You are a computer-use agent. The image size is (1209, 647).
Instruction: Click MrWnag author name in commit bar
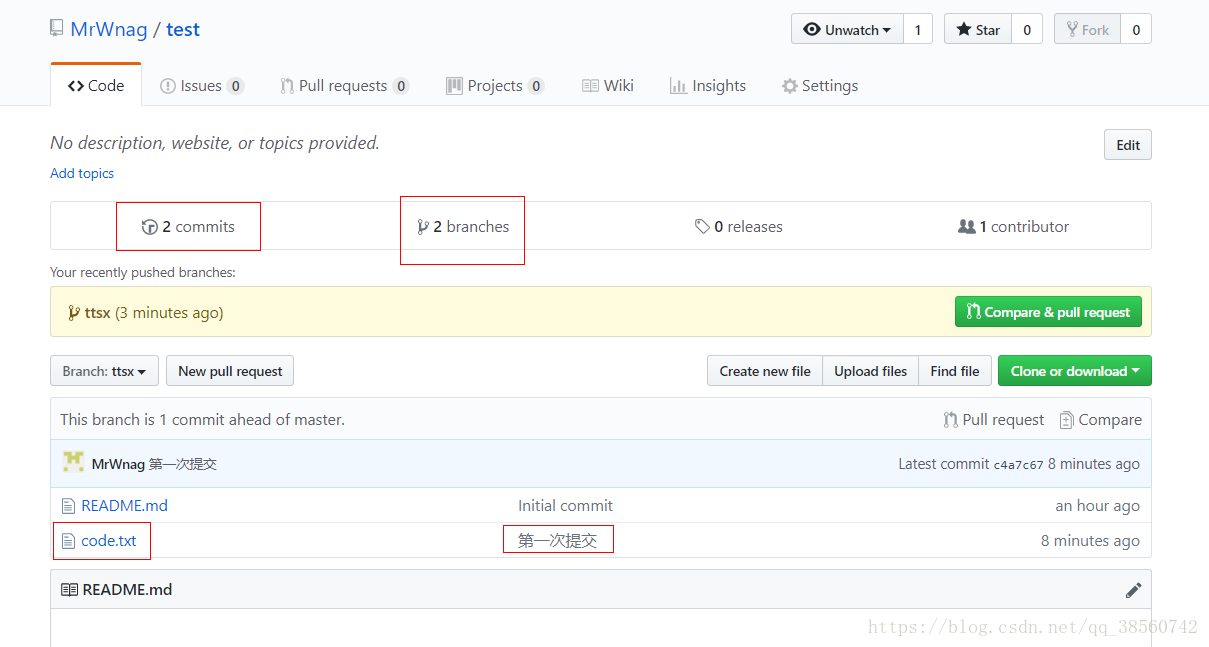[x=118, y=464]
